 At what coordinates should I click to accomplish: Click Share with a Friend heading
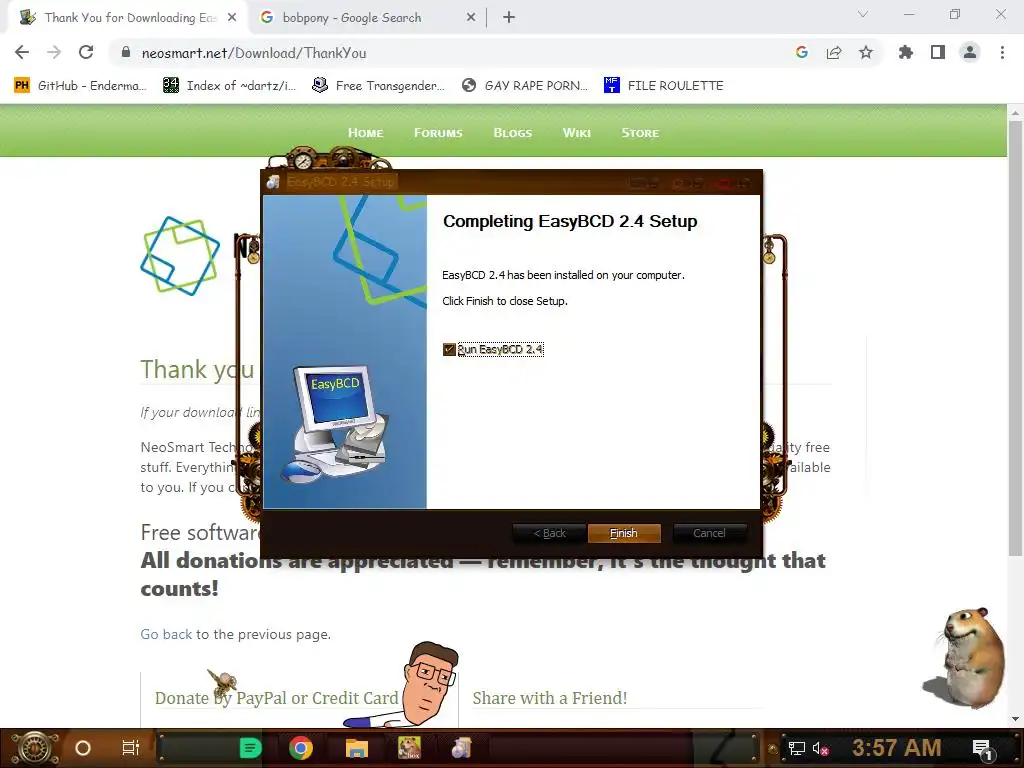click(x=549, y=698)
